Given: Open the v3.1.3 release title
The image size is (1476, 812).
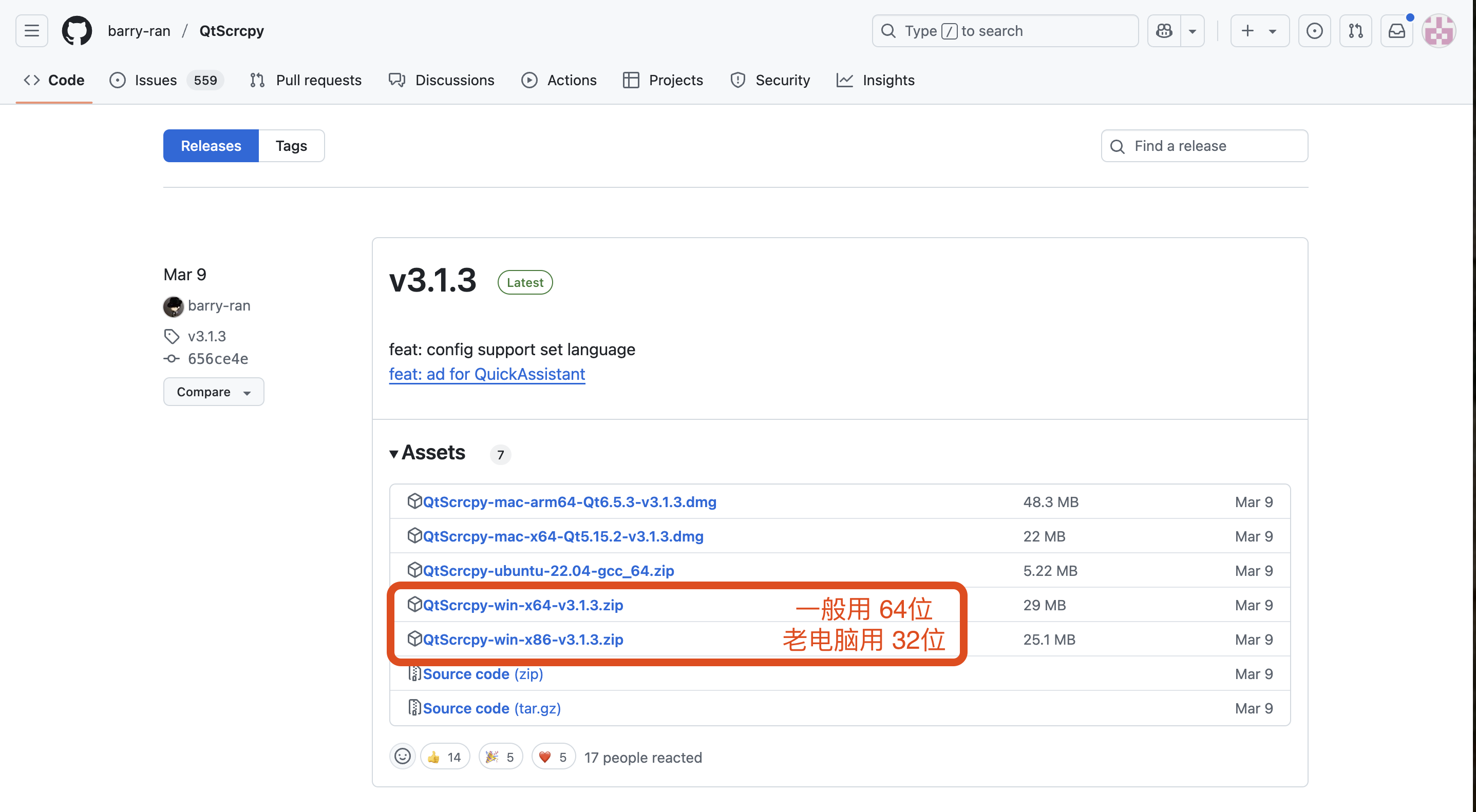Looking at the screenshot, I should [432, 281].
